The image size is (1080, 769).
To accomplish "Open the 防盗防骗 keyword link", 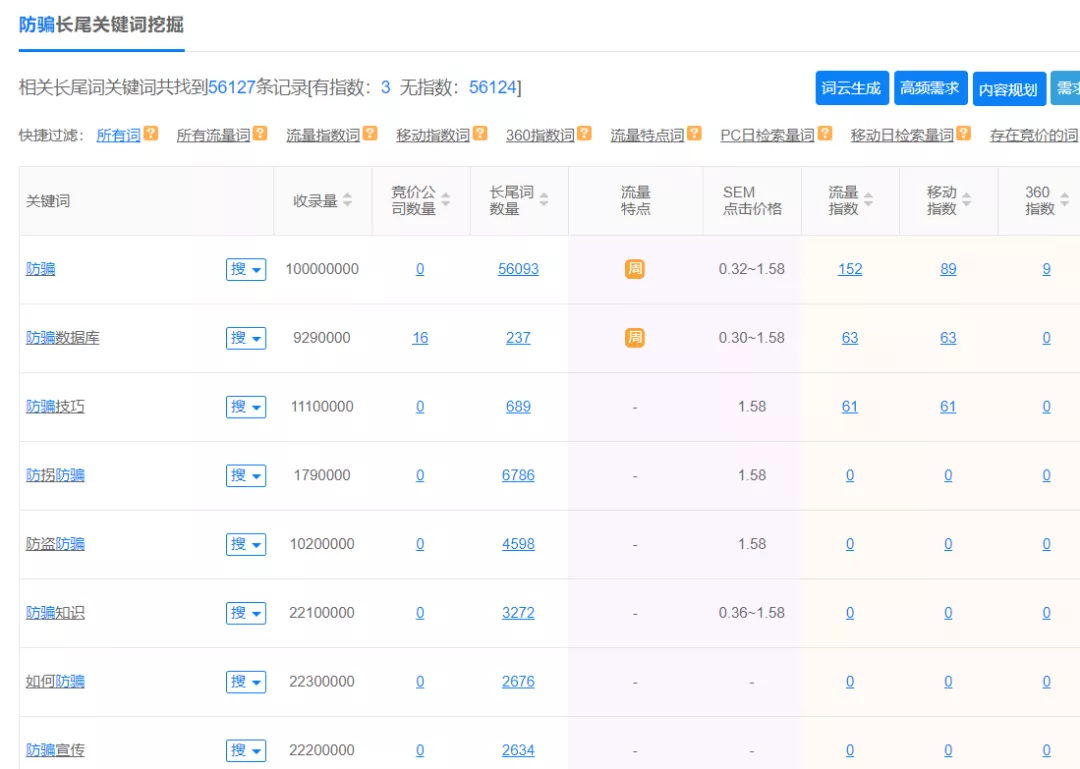I will (x=55, y=544).
